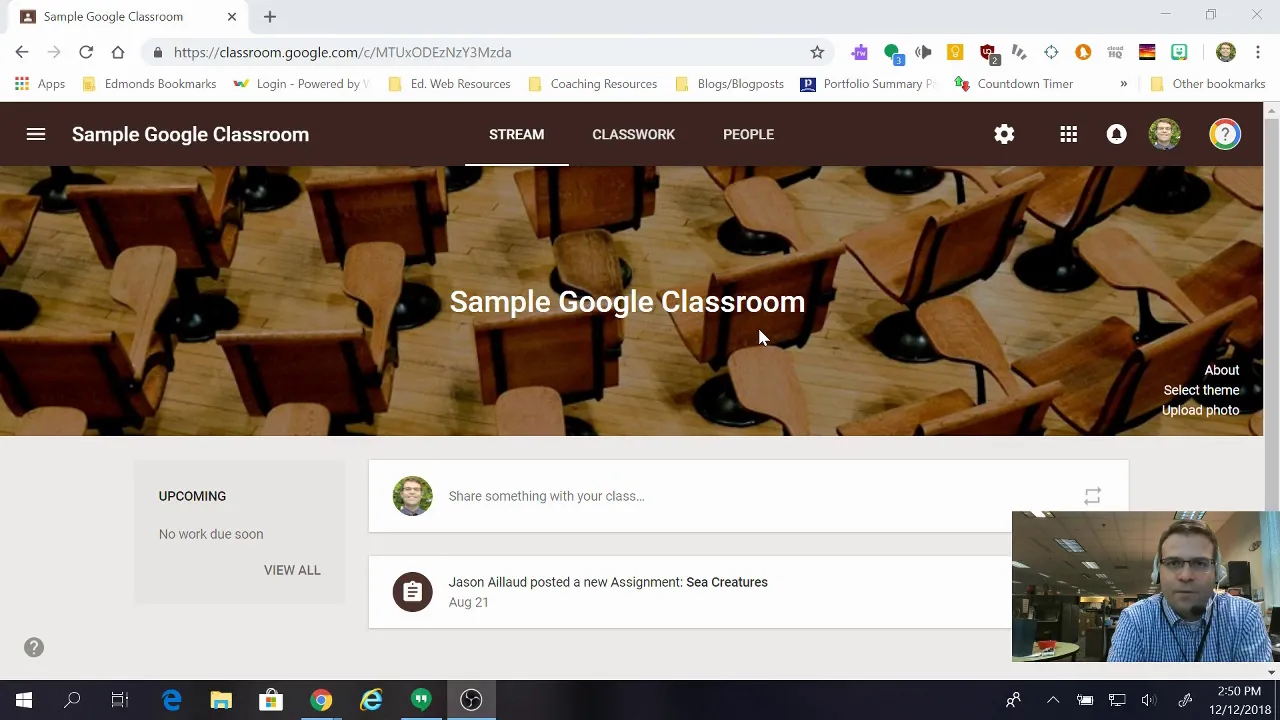Go back in browser

coord(22,52)
